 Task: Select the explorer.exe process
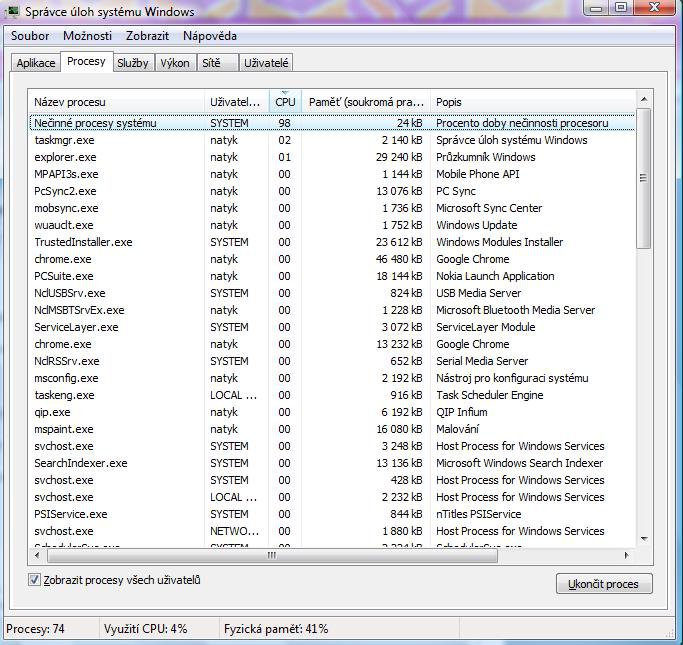[332, 157]
